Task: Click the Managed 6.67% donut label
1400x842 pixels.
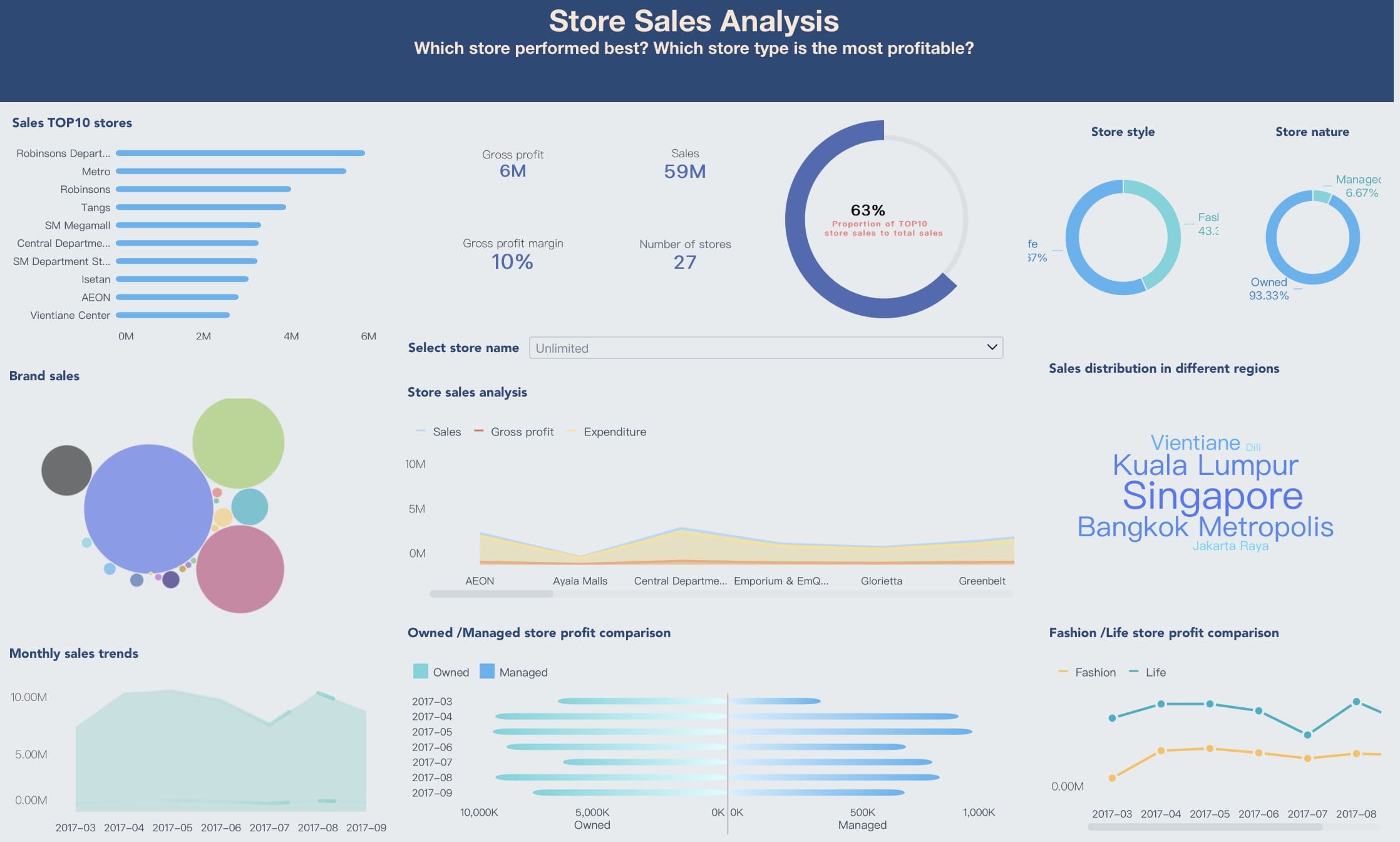Action: [x=1358, y=186]
